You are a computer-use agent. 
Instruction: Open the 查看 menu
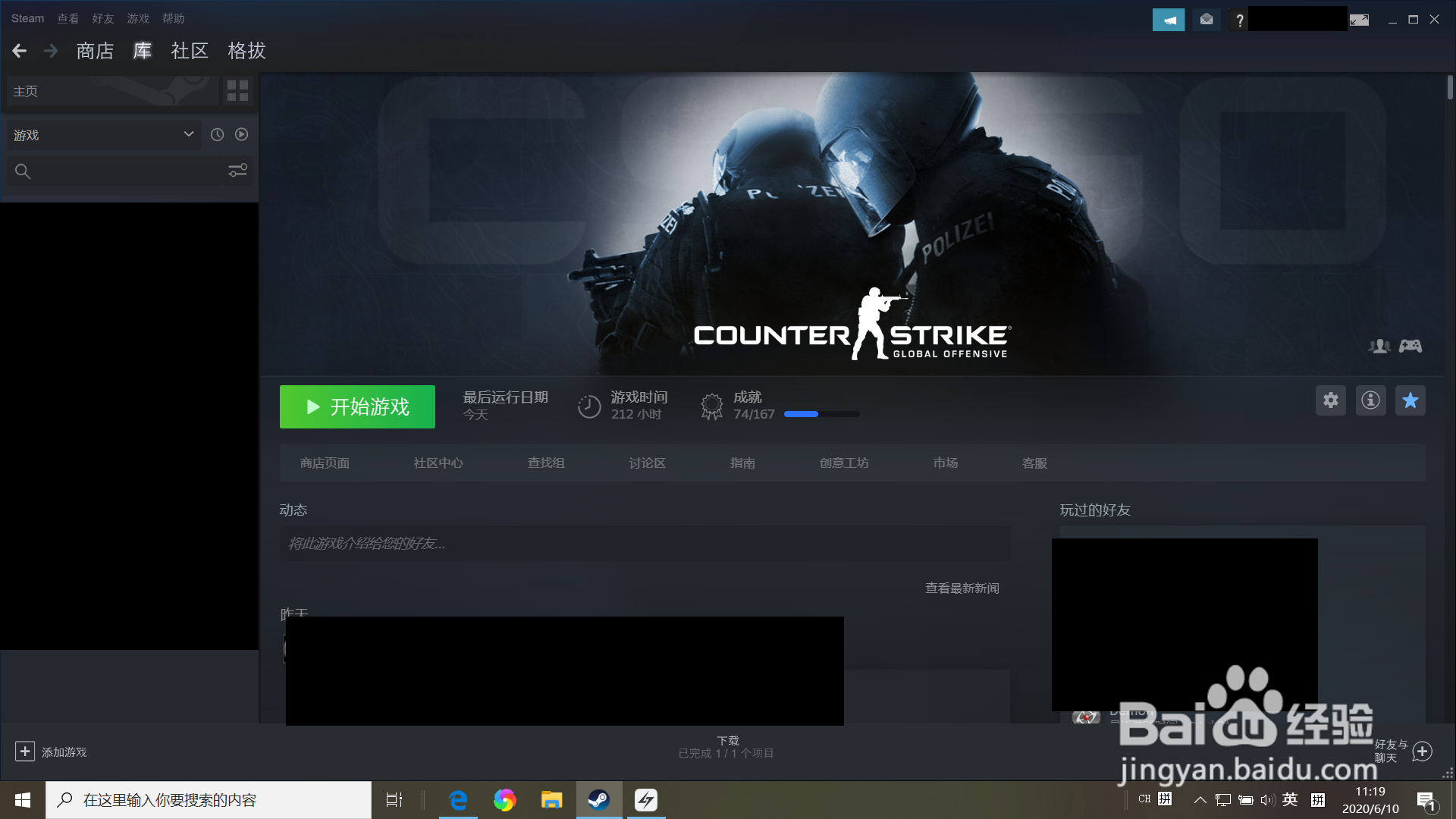(68, 18)
